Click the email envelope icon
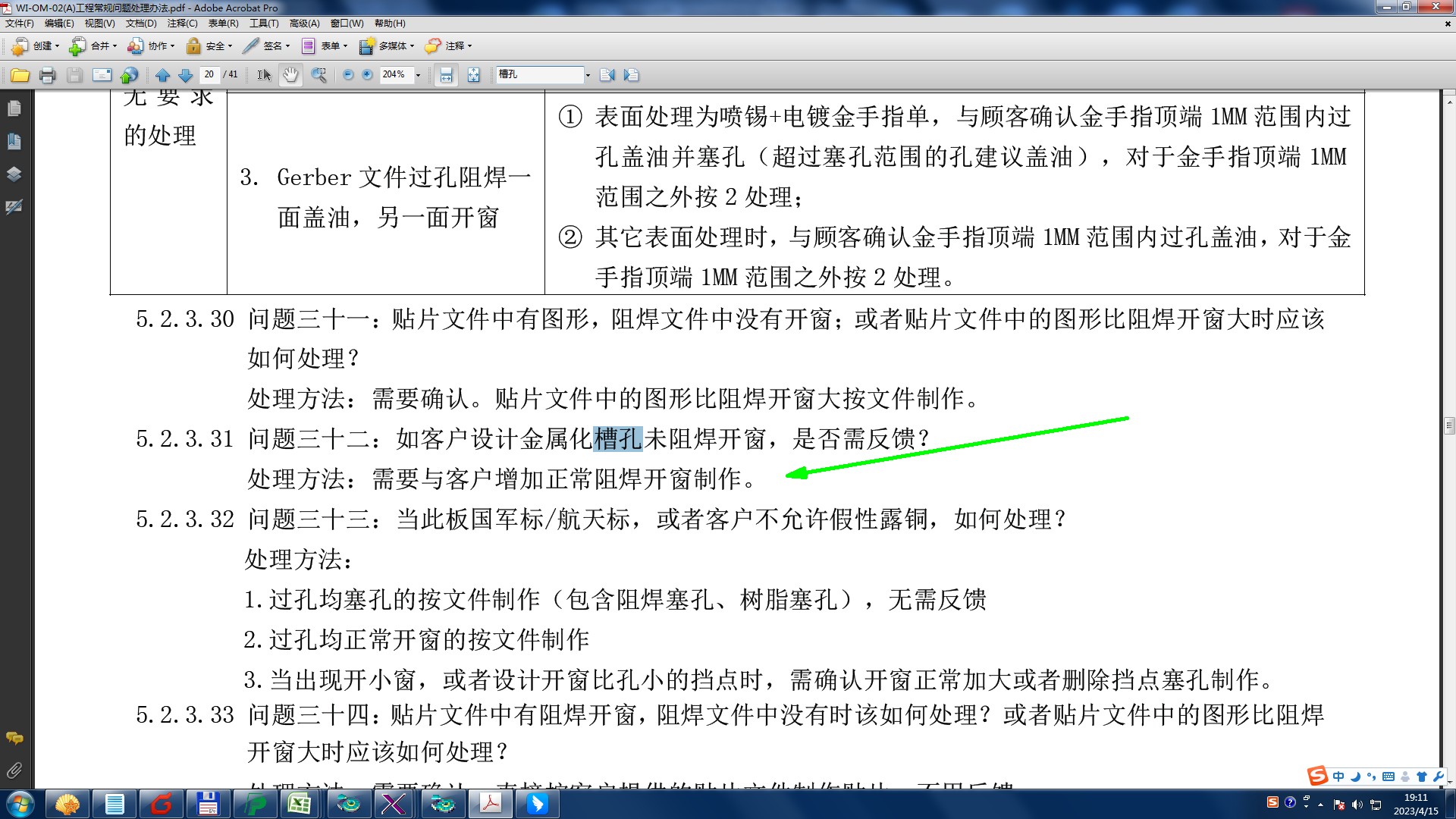 (102, 75)
